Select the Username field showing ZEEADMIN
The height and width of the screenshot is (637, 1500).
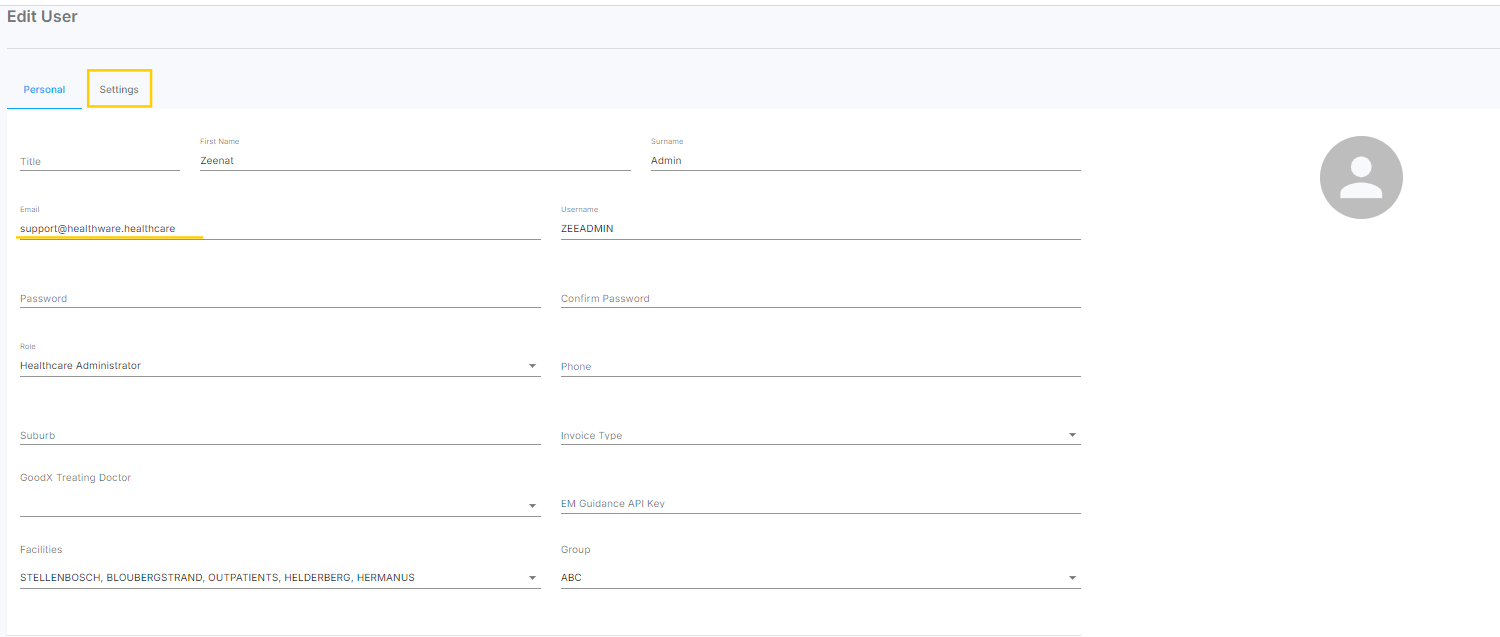click(x=820, y=229)
